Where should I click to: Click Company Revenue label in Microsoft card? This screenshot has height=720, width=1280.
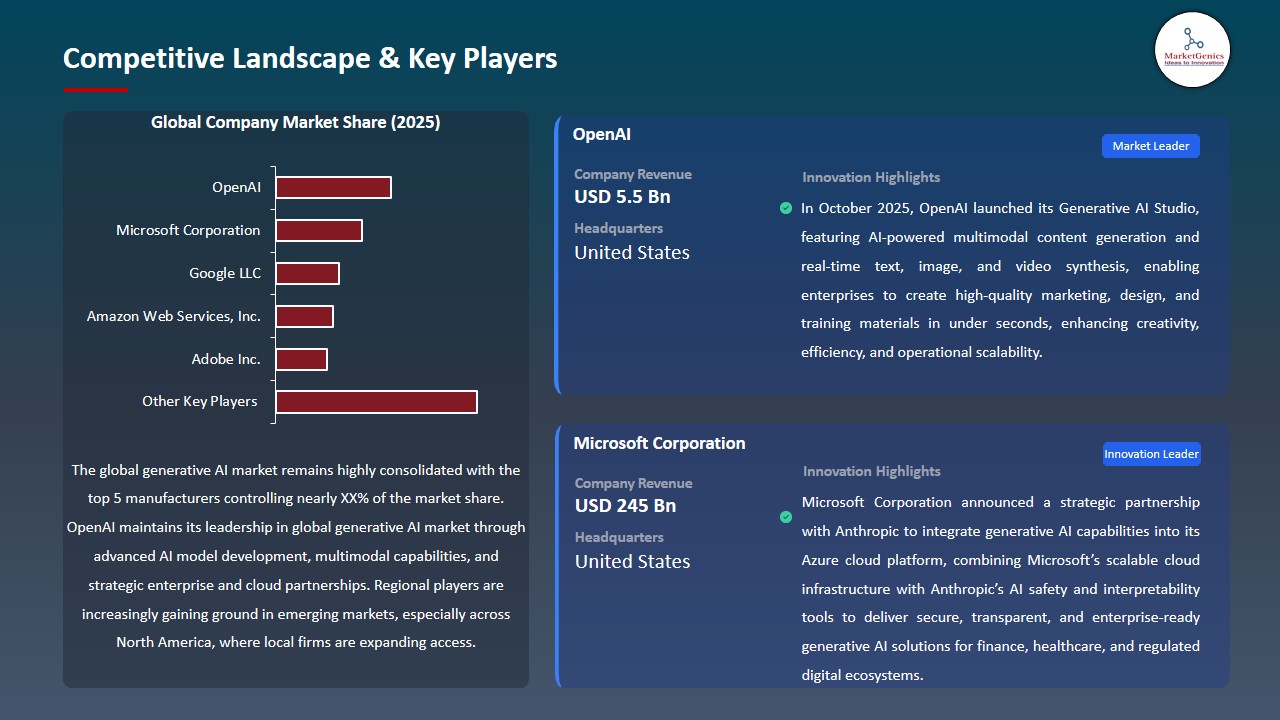coord(633,483)
